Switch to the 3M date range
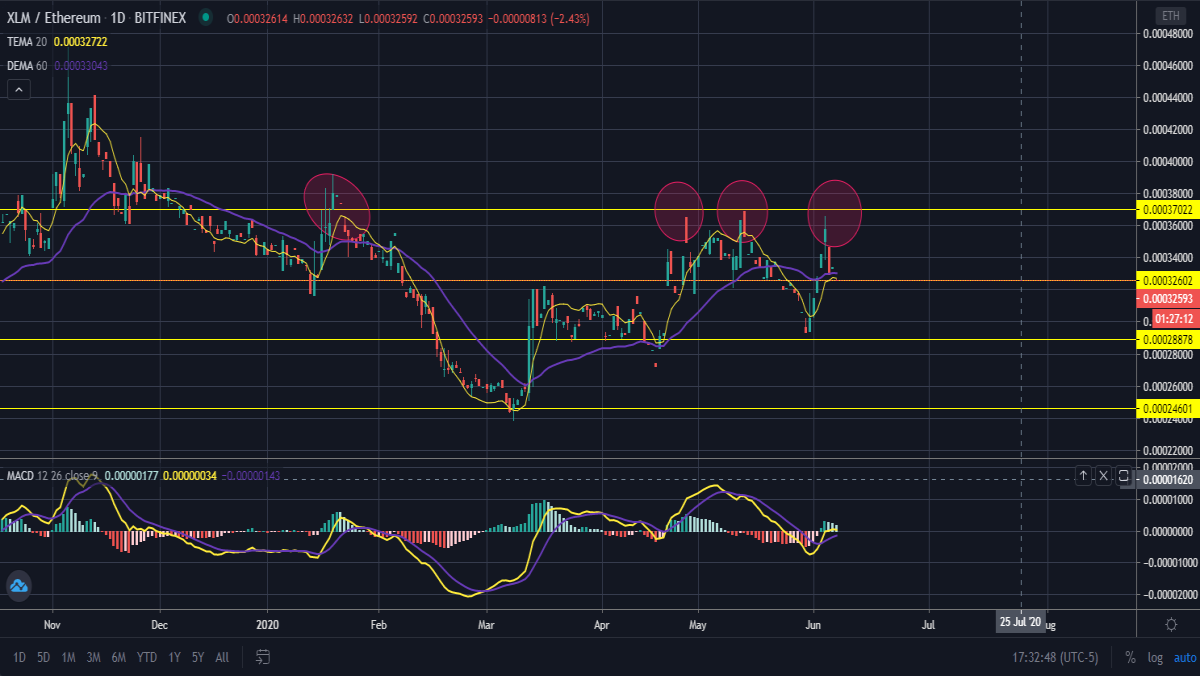Screen dimensions: 1200x676 click(94, 657)
